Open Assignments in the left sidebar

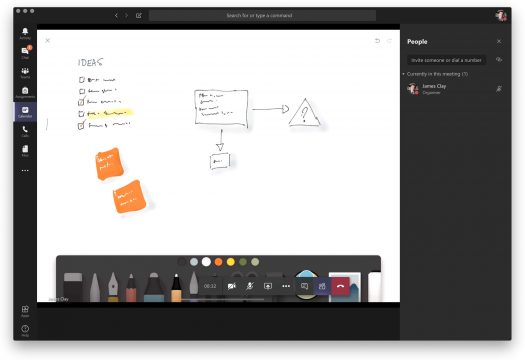point(25,92)
